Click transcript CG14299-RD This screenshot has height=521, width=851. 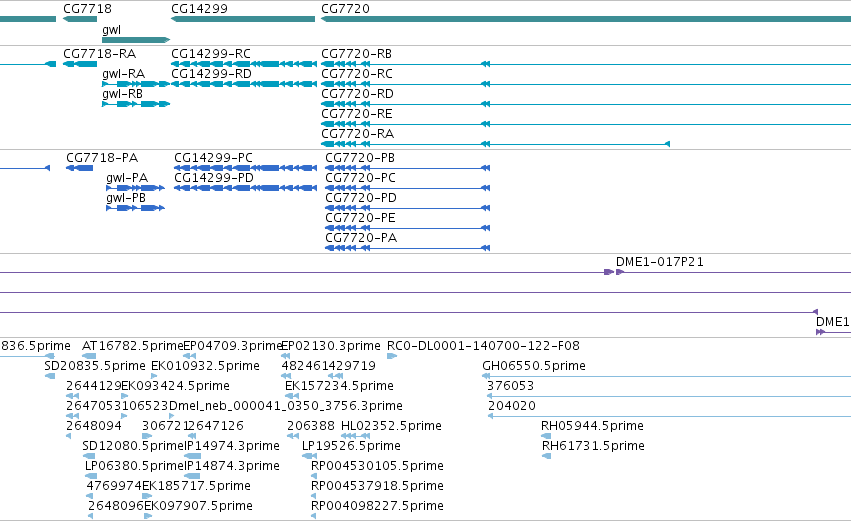pos(211,74)
